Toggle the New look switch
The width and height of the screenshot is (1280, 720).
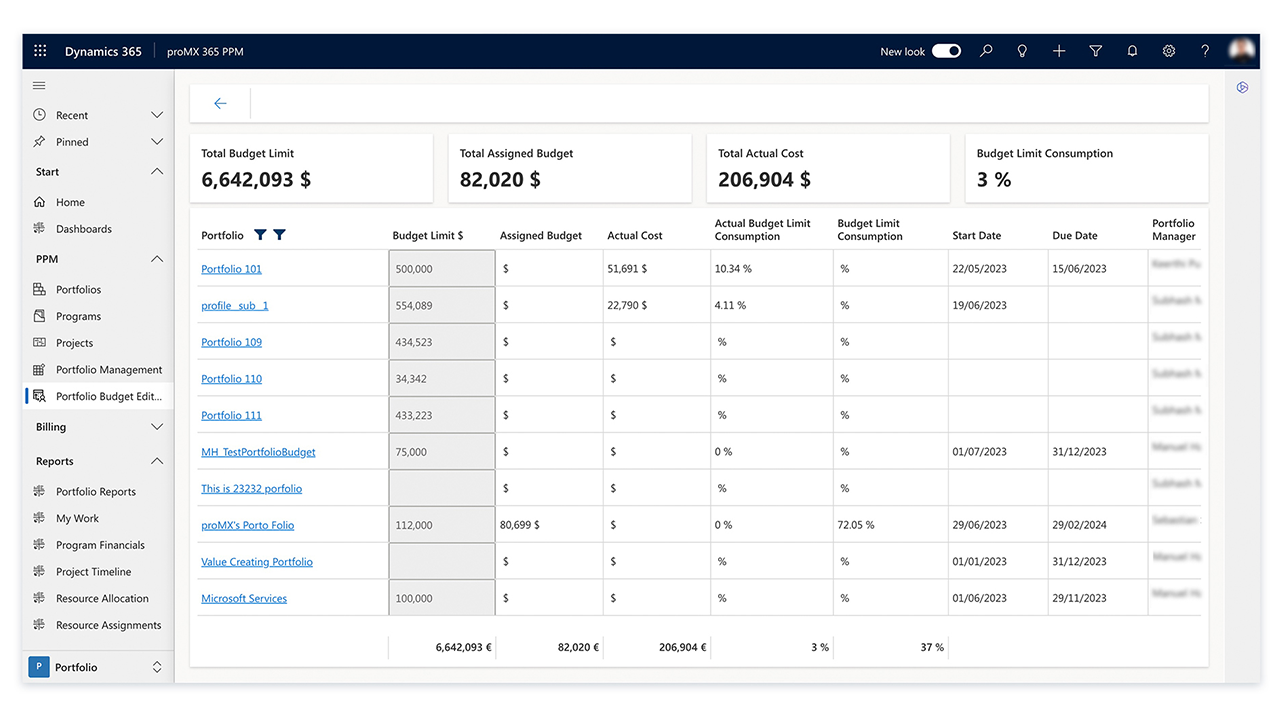click(946, 51)
